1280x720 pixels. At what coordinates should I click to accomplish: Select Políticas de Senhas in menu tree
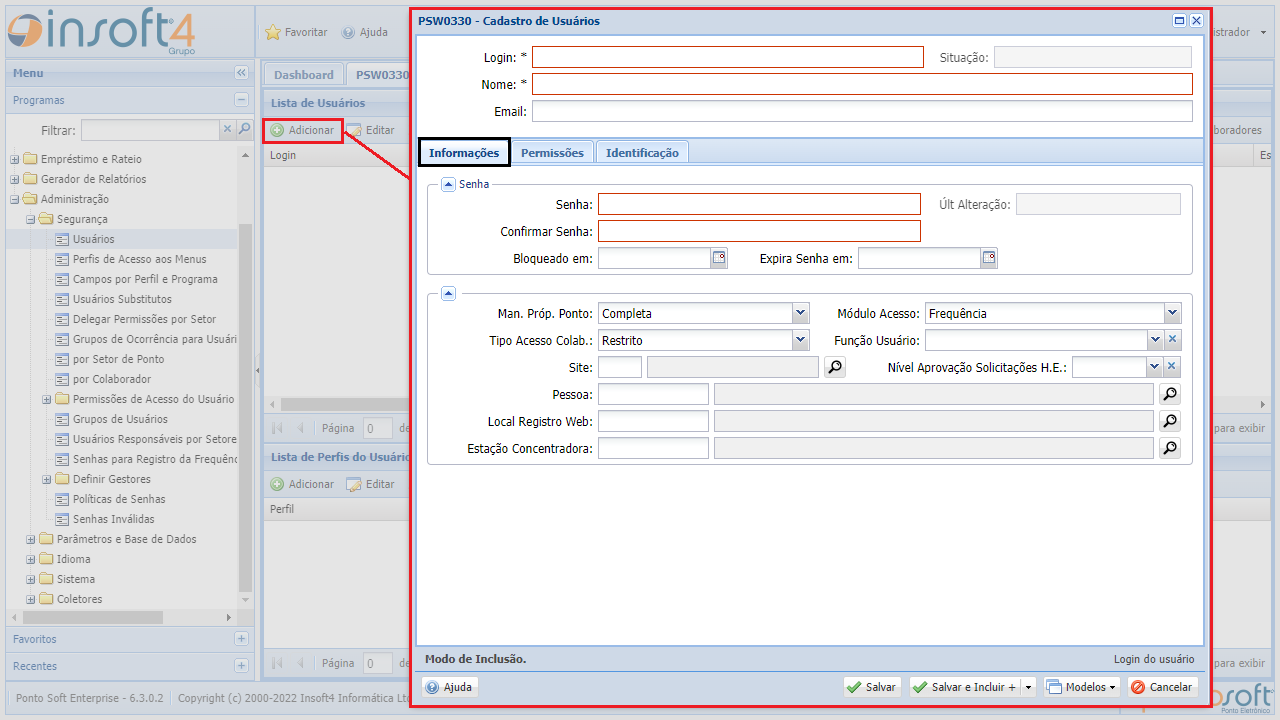[119, 499]
